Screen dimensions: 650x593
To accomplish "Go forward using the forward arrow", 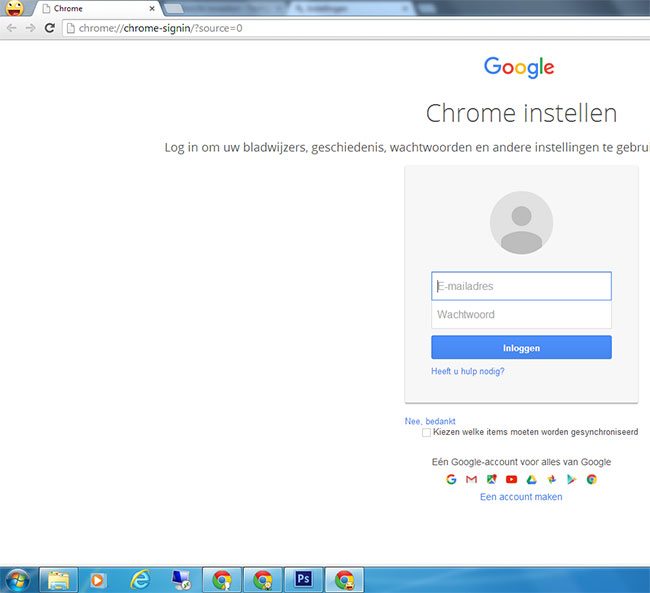I will pos(30,28).
